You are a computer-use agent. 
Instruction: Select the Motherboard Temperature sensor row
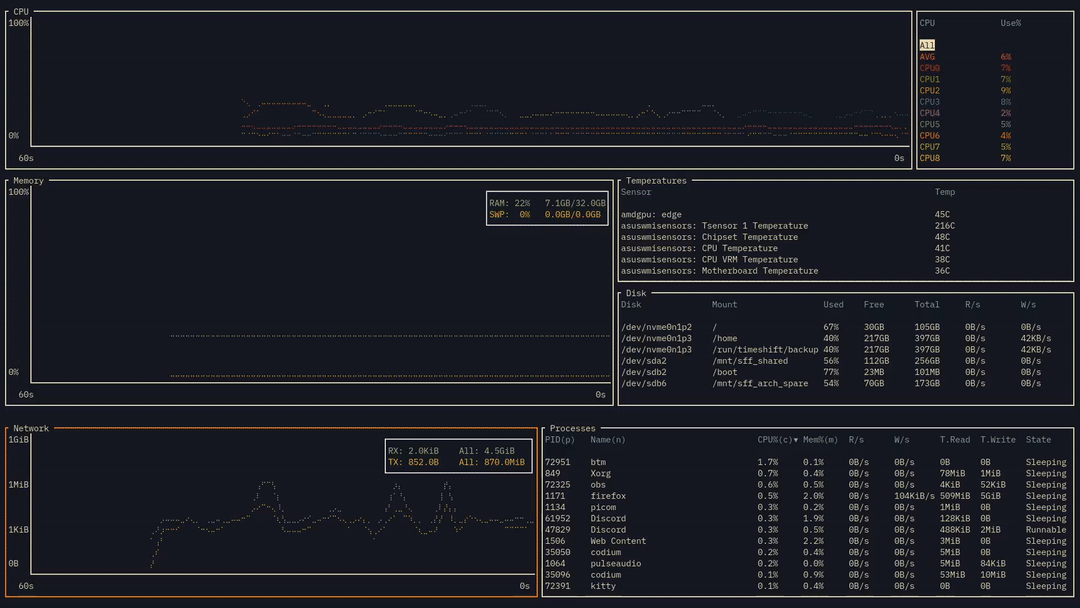pyautogui.click(x=785, y=271)
